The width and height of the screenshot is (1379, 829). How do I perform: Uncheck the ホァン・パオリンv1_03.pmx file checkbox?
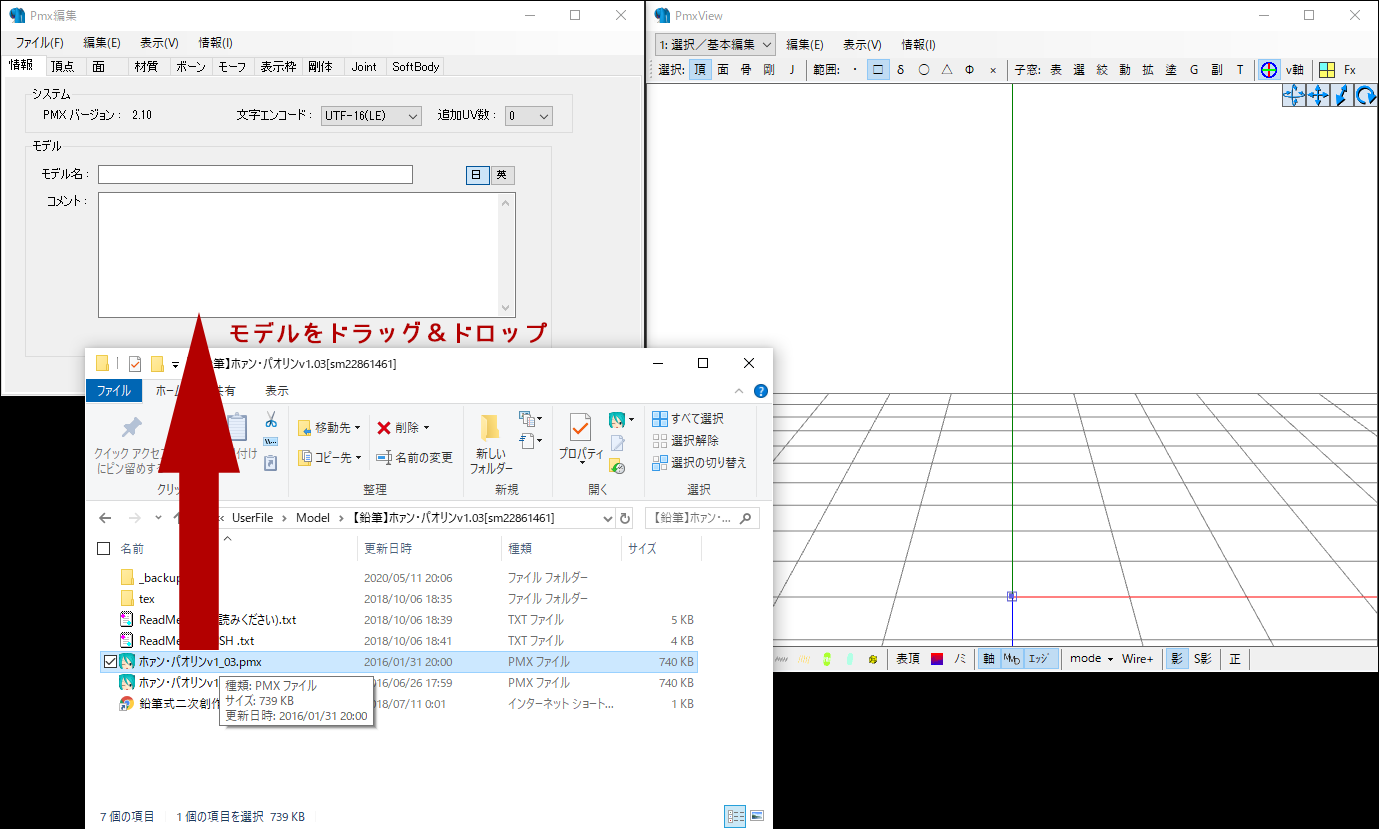tap(111, 661)
